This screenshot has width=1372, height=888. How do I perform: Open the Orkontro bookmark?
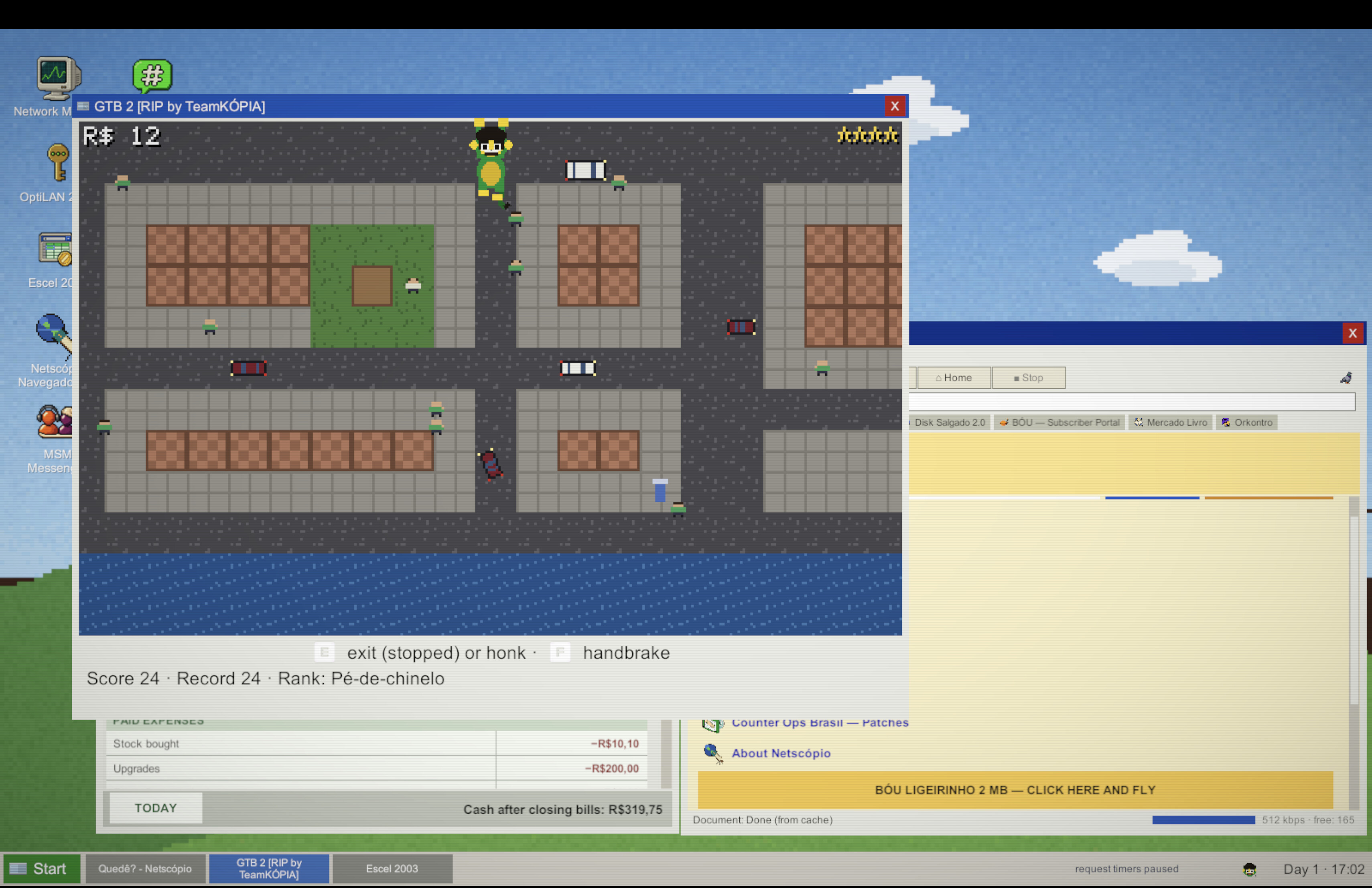click(1247, 422)
